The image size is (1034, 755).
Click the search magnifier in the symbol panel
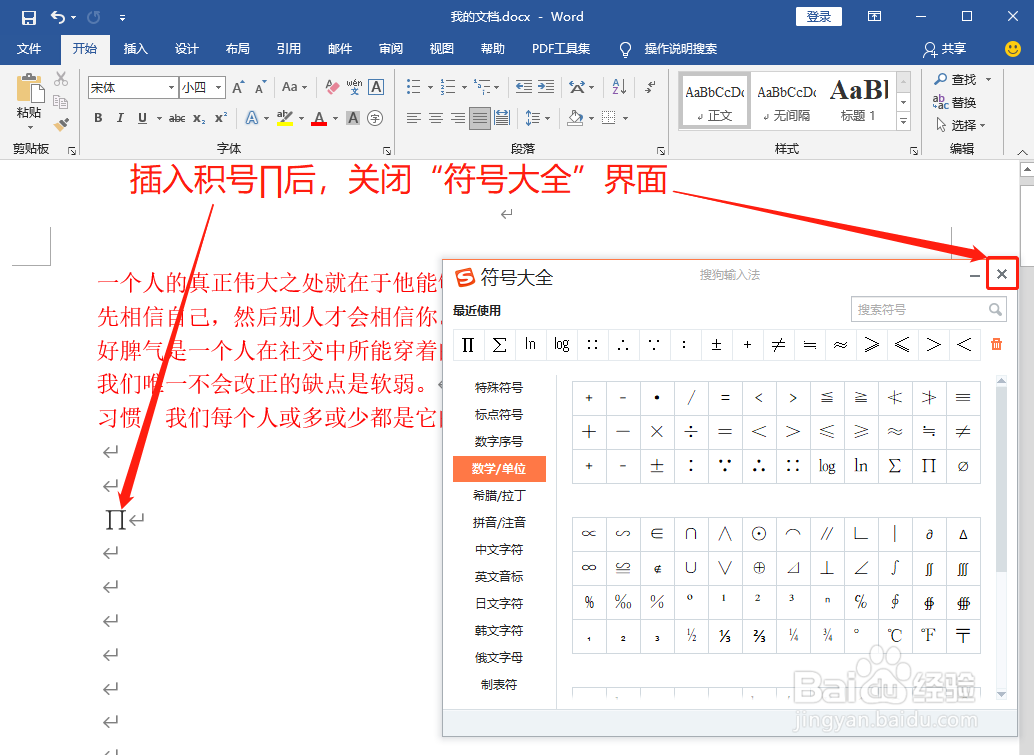[x=995, y=309]
